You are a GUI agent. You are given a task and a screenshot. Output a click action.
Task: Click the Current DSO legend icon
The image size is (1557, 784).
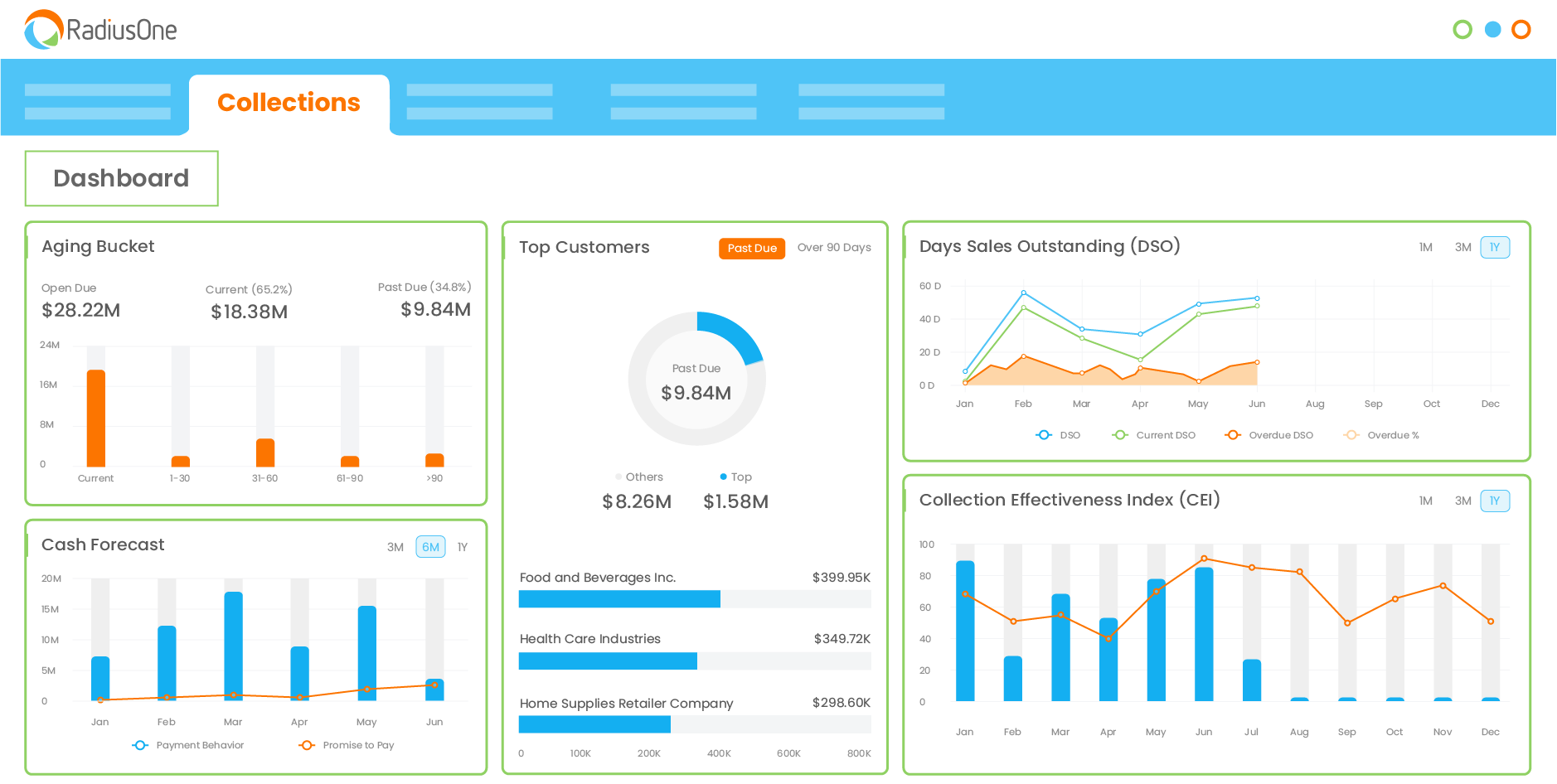click(1120, 434)
